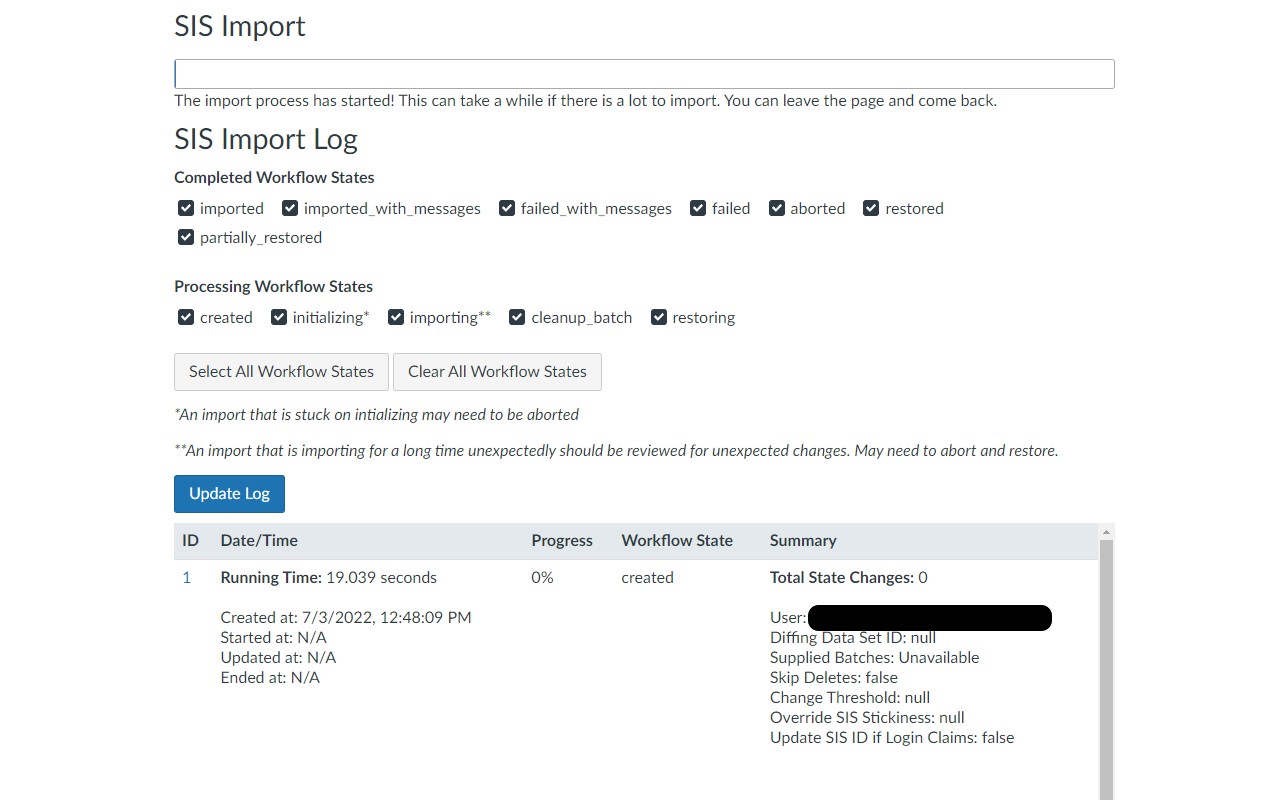
Task: Click inside the search input field
Action: 644,73
